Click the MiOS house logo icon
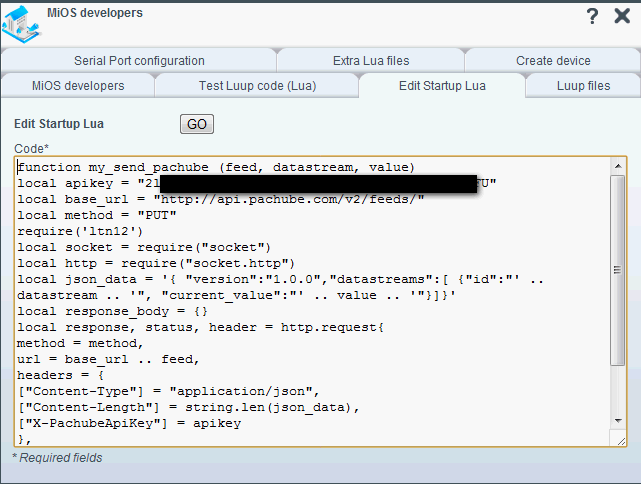641x484 pixels. click(x=21, y=25)
